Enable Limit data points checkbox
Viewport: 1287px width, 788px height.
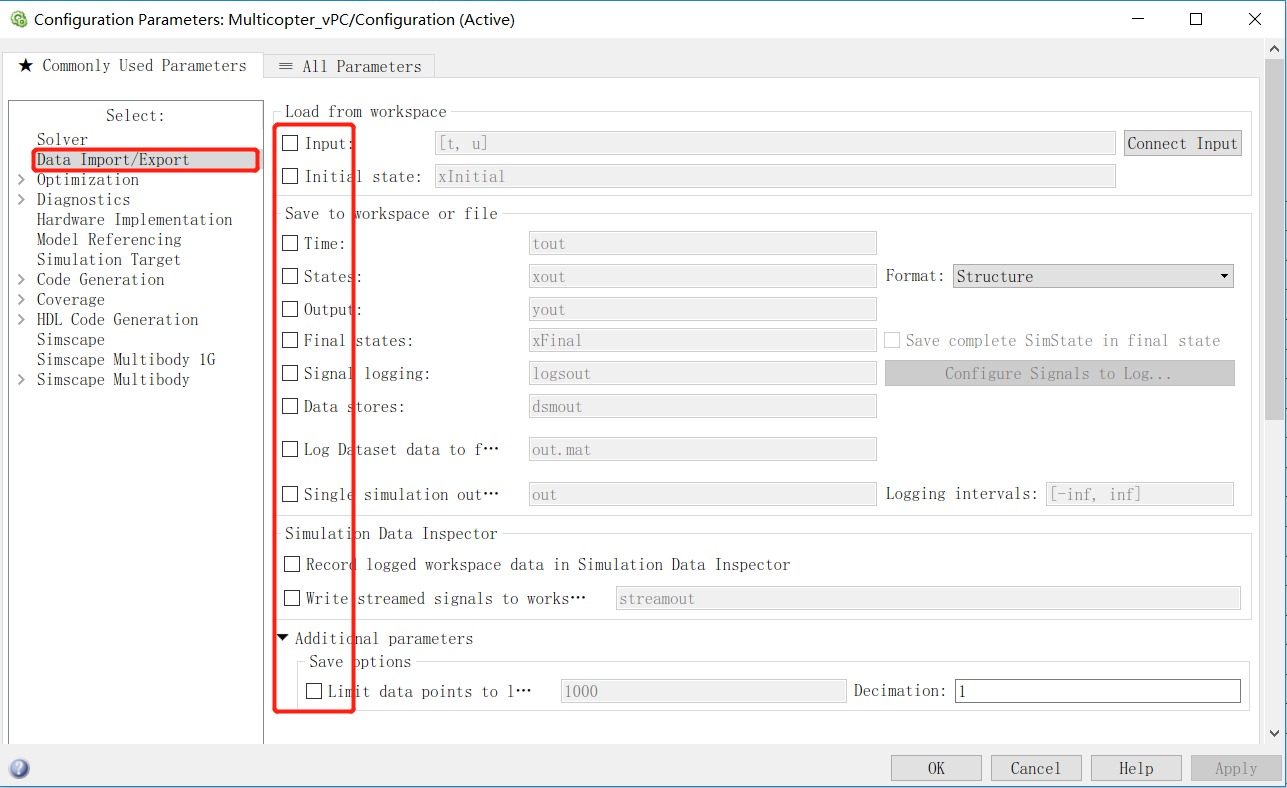(x=314, y=691)
